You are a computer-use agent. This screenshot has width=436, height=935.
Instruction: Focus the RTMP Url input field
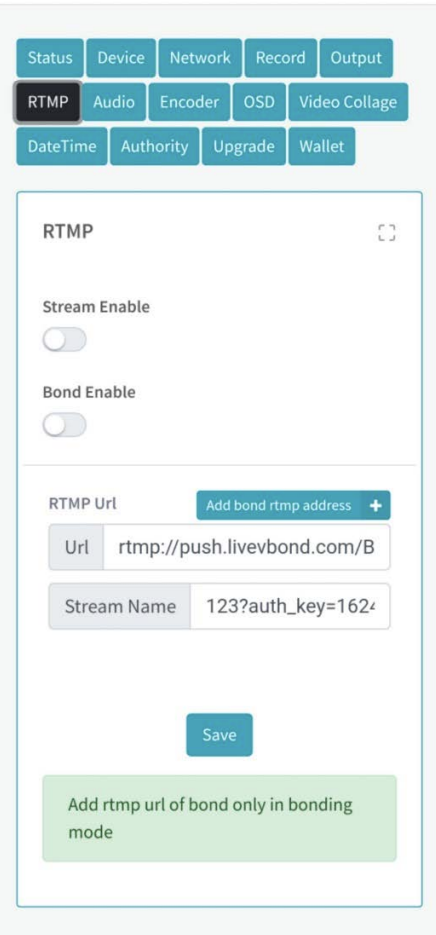point(246,547)
